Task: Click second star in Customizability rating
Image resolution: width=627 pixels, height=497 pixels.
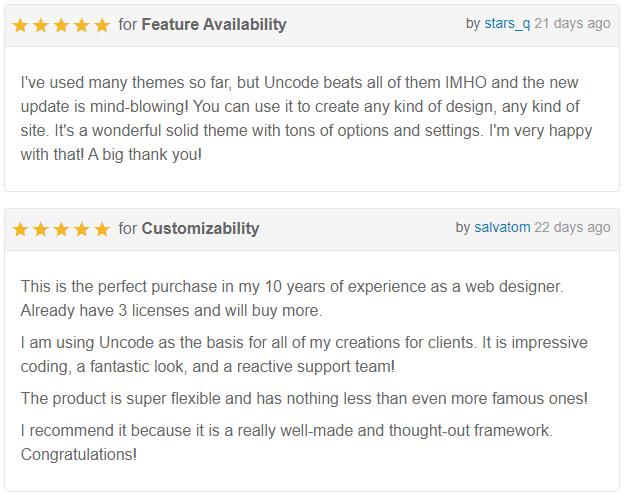Action: (41, 230)
